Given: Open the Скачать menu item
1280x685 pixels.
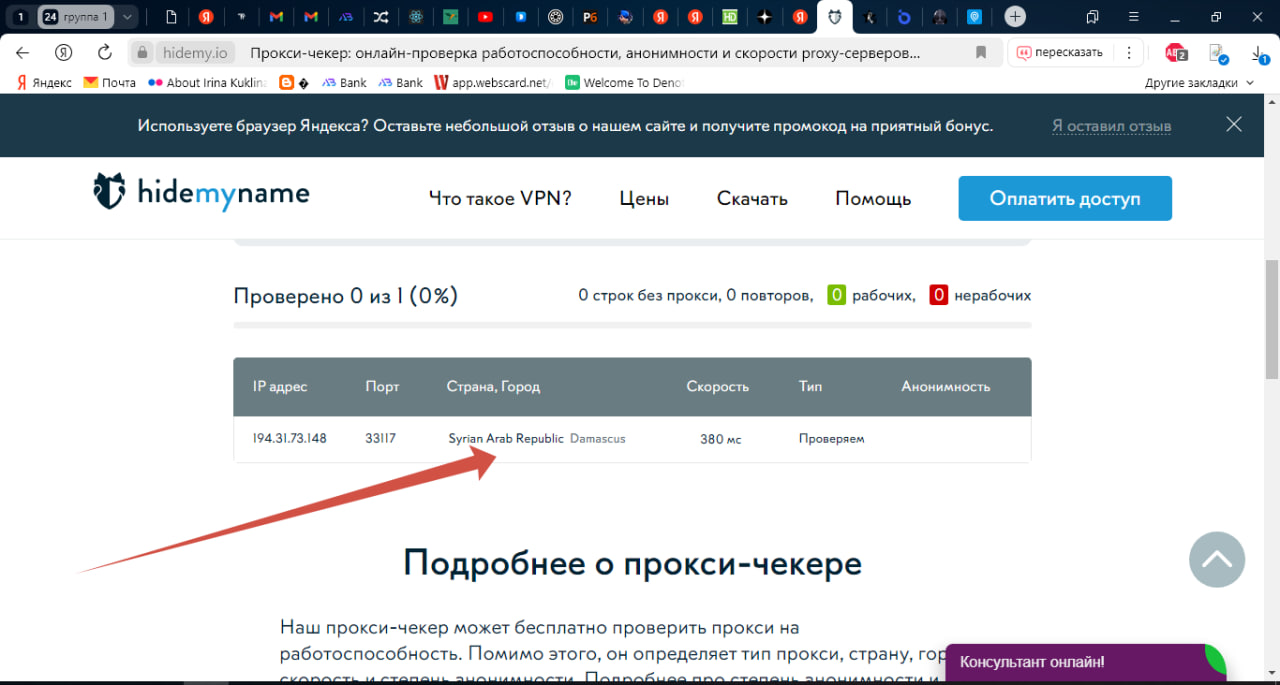Looking at the screenshot, I should [x=752, y=198].
